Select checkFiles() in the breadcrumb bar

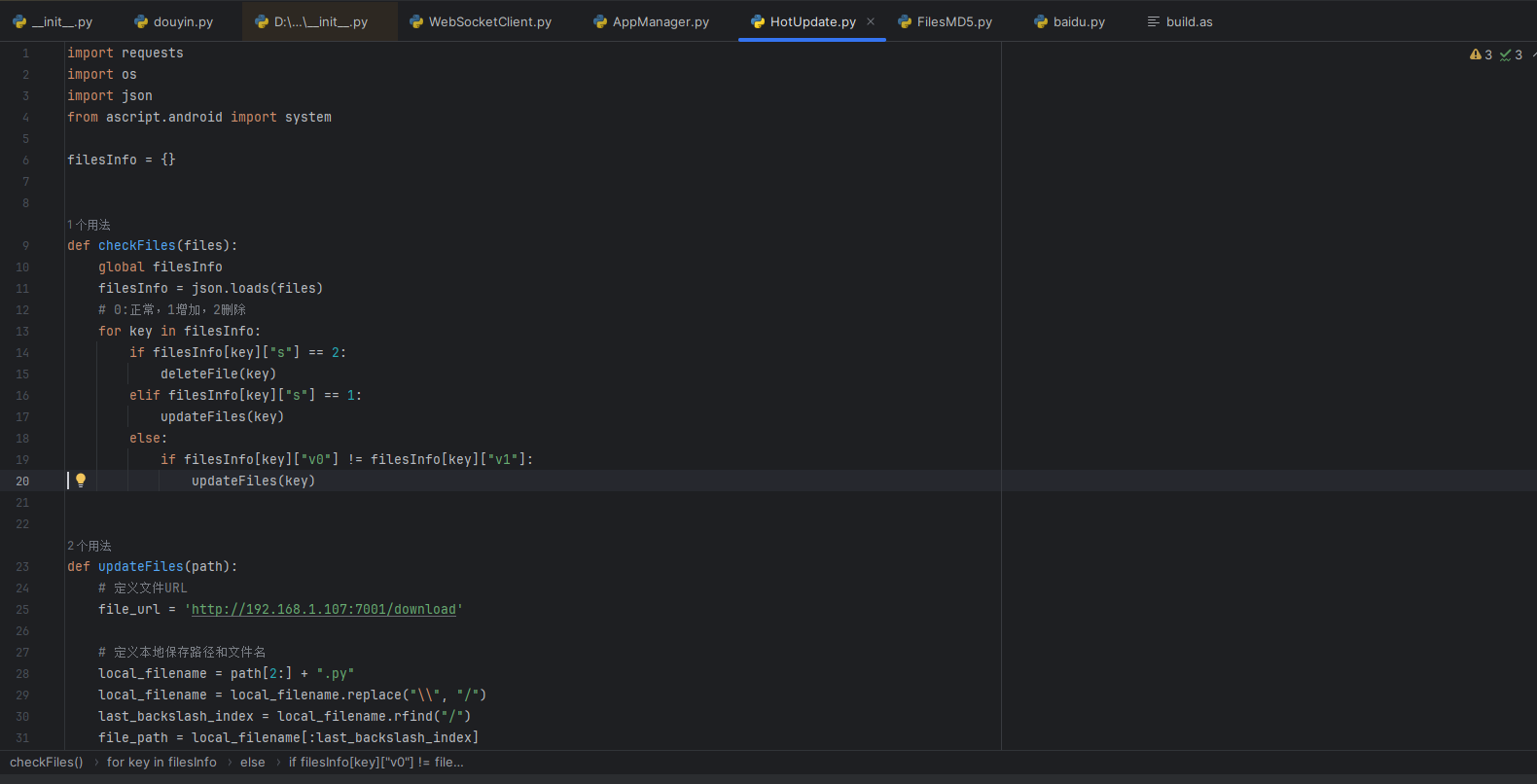point(47,762)
